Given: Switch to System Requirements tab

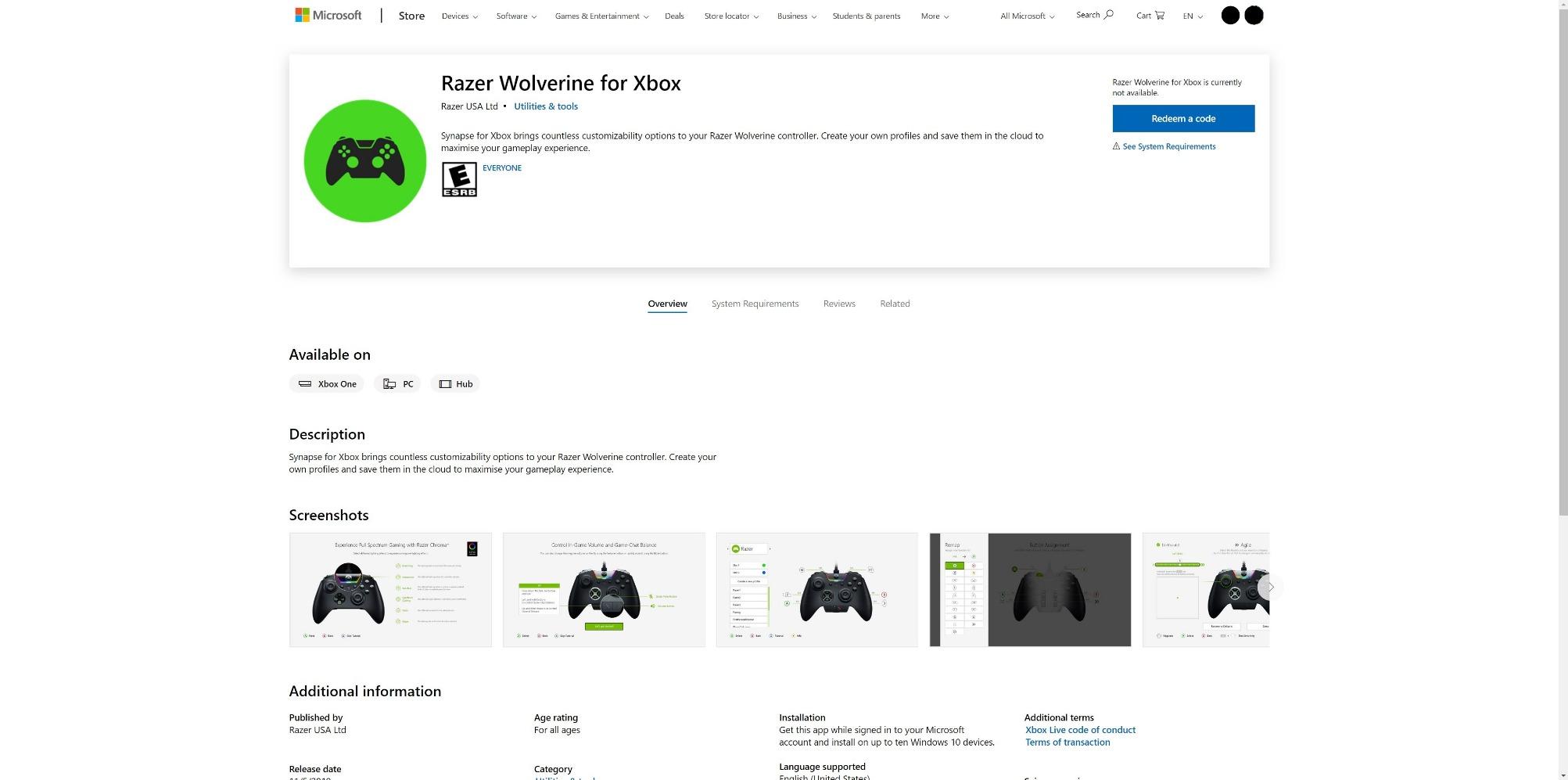Looking at the screenshot, I should click(755, 304).
